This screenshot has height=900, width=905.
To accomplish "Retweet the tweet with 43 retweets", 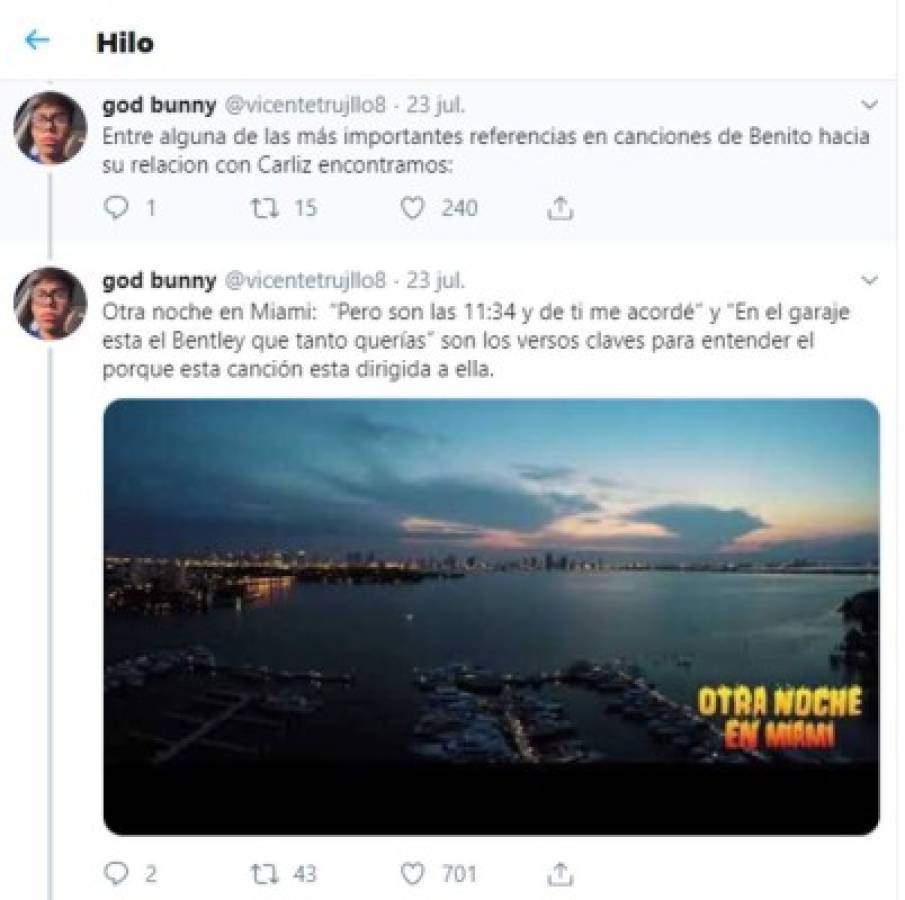I will 265,873.
